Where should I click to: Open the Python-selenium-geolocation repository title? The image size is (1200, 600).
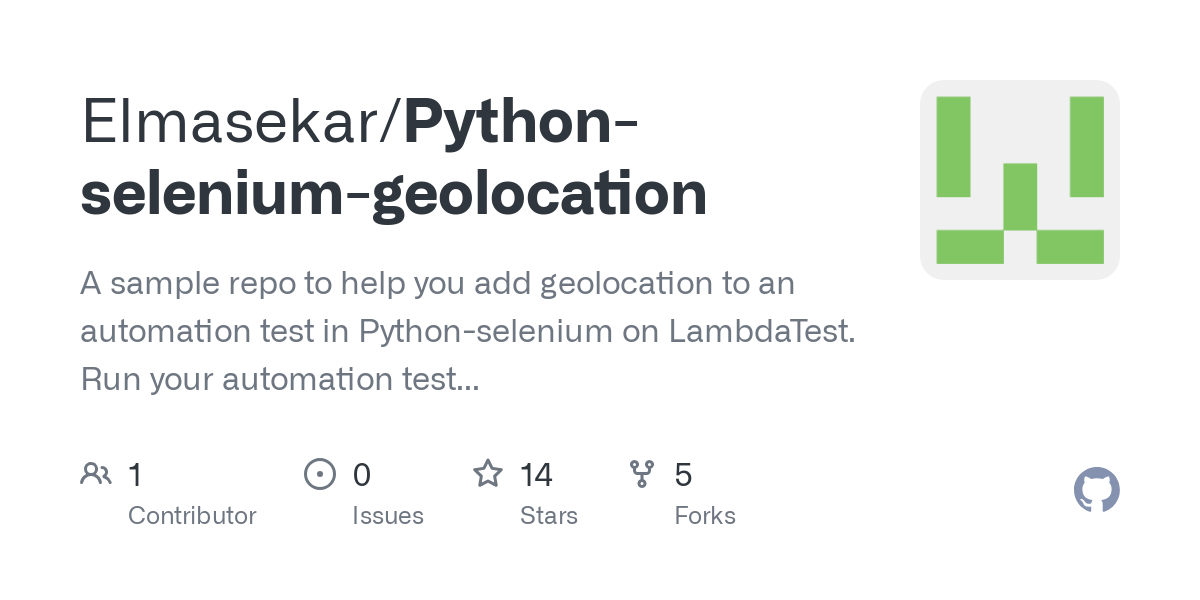tap(394, 158)
